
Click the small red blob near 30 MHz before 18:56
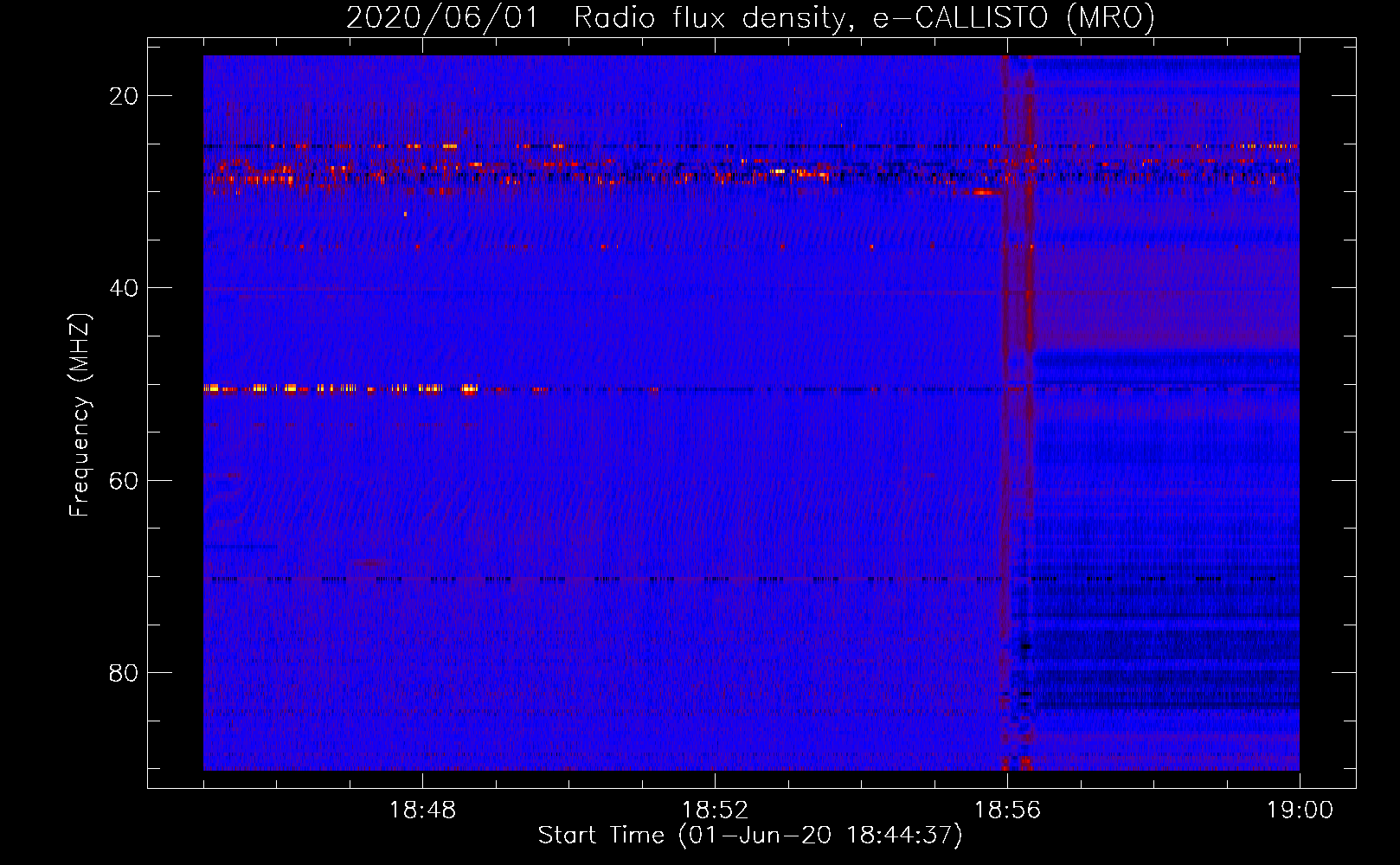(x=984, y=192)
